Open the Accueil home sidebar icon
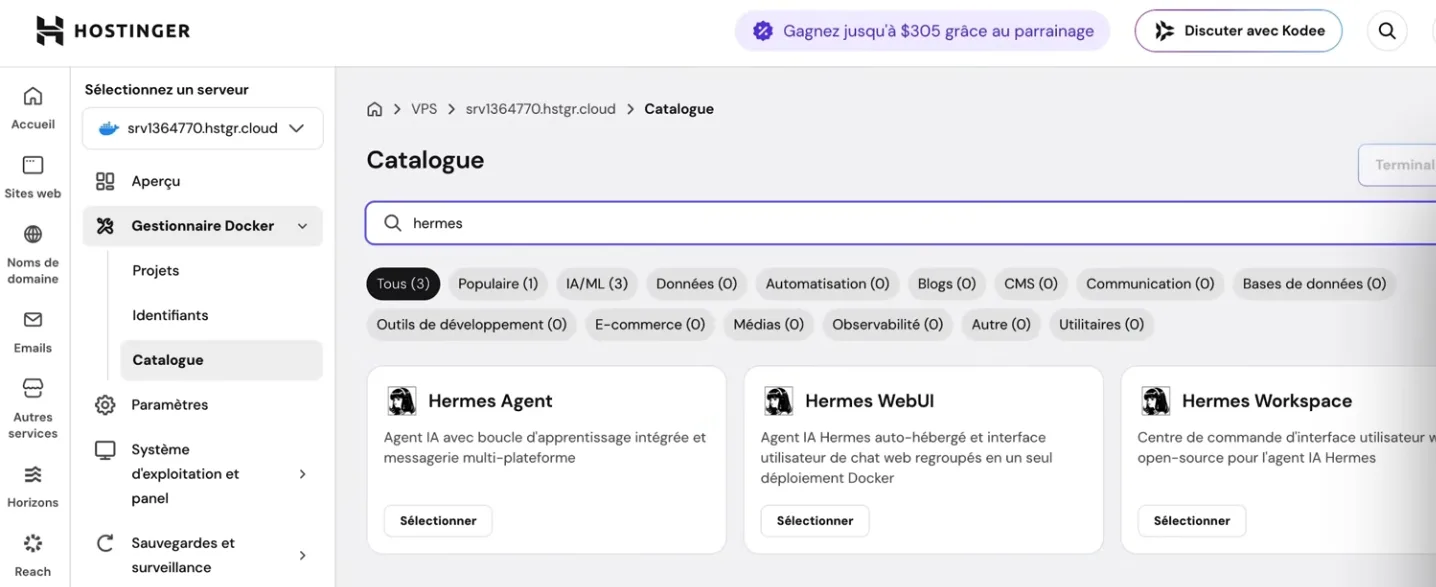Viewport: 1436px width, 587px height. click(33, 96)
